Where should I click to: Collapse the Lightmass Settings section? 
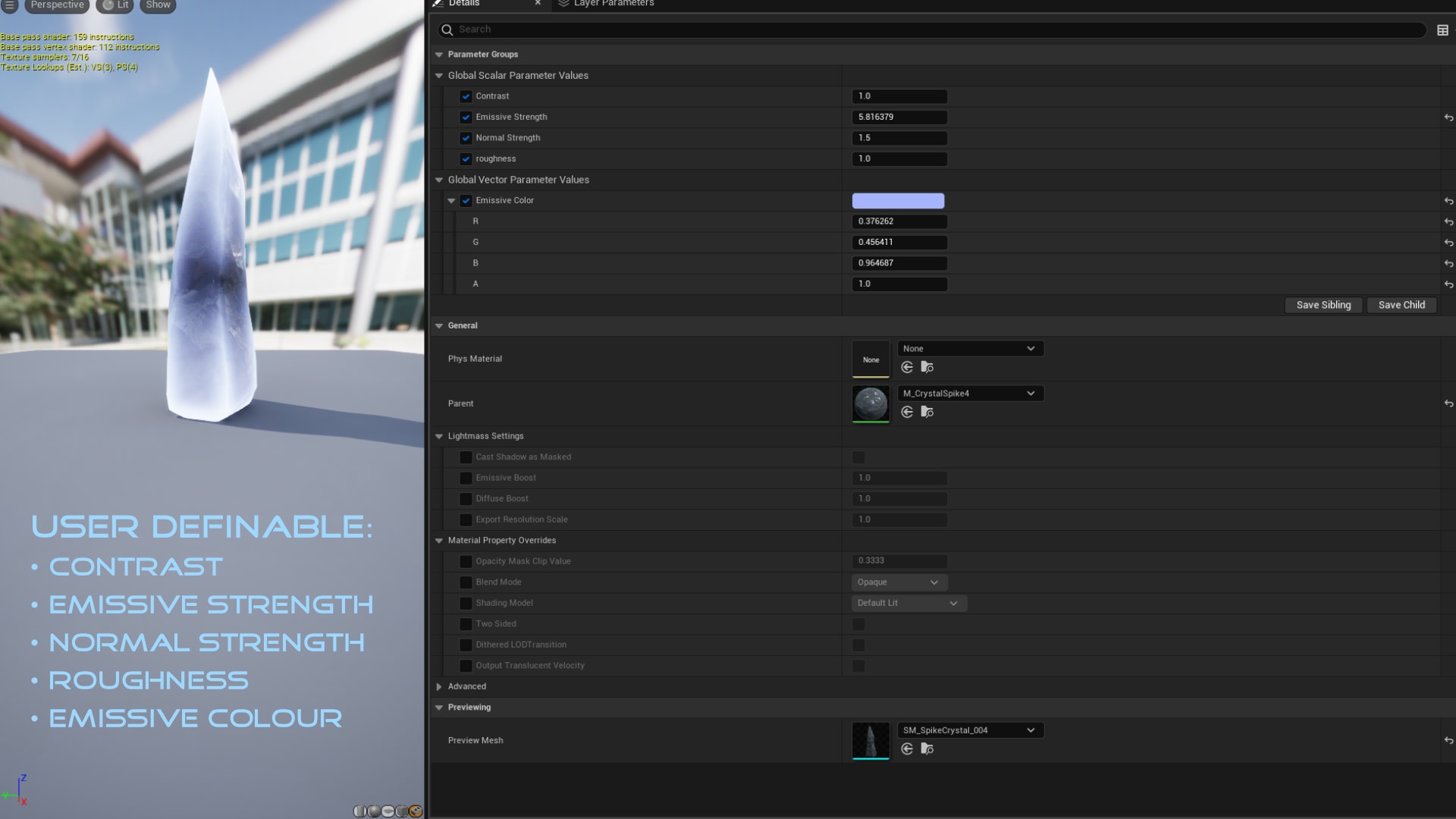point(439,436)
